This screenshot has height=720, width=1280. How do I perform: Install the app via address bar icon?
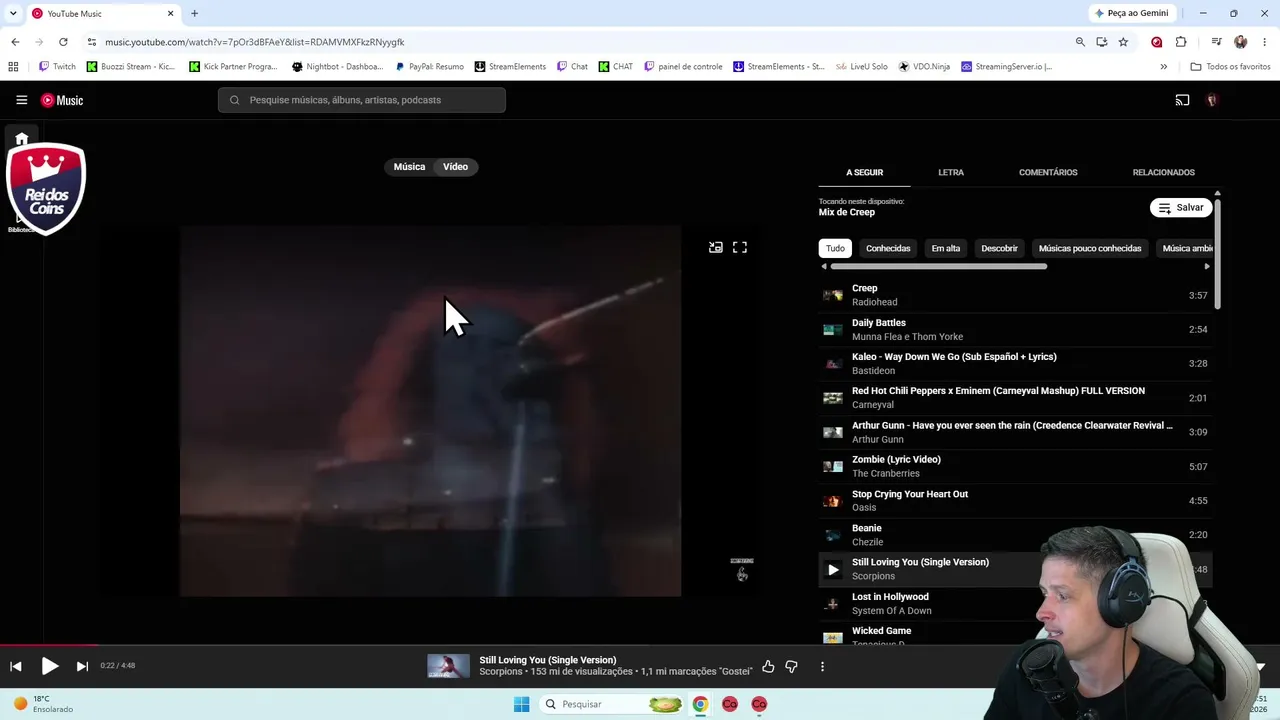[1101, 42]
